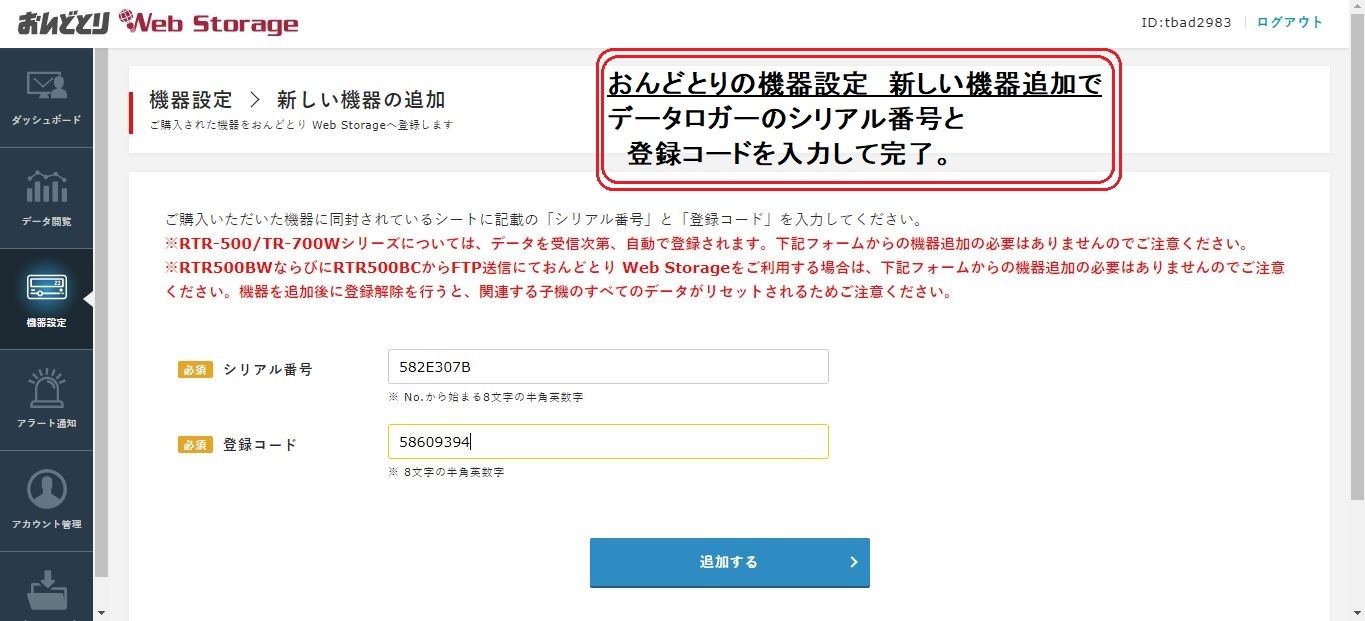Screen dimensions: 1365x621
Task: Select the アカウント管理 person icon
Action: (x=46, y=489)
